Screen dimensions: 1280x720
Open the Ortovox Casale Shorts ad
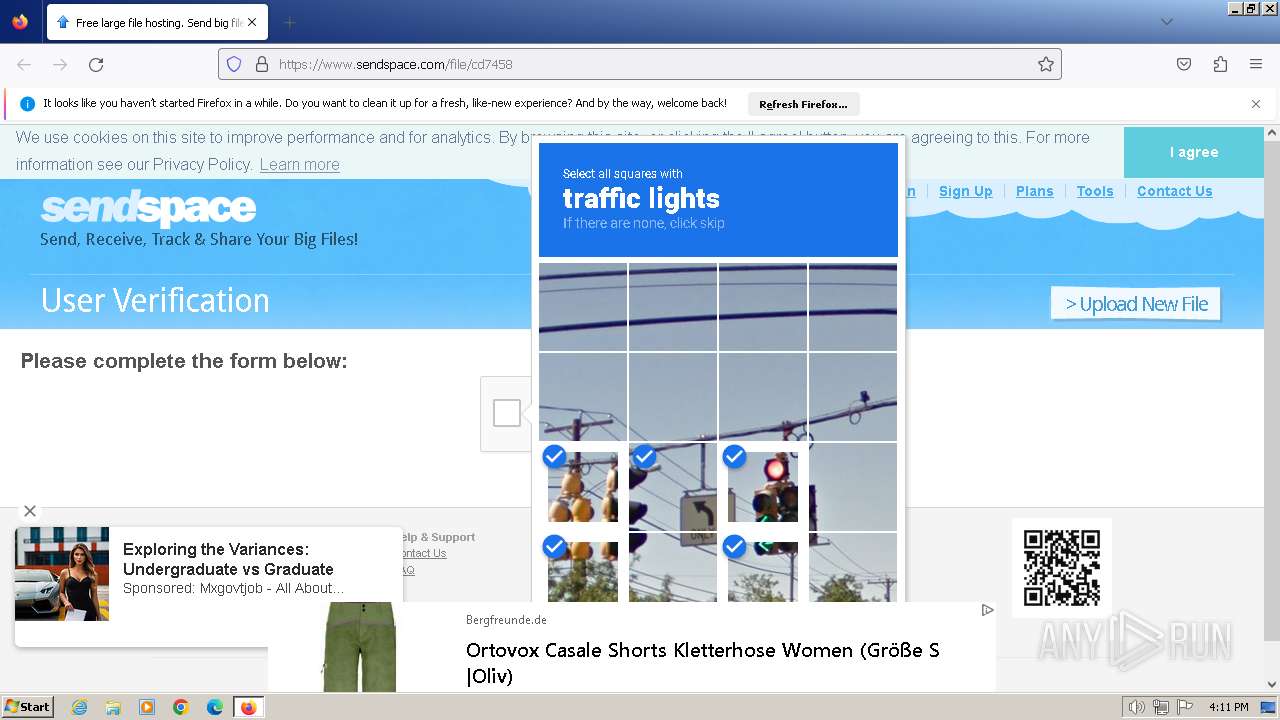(632, 647)
